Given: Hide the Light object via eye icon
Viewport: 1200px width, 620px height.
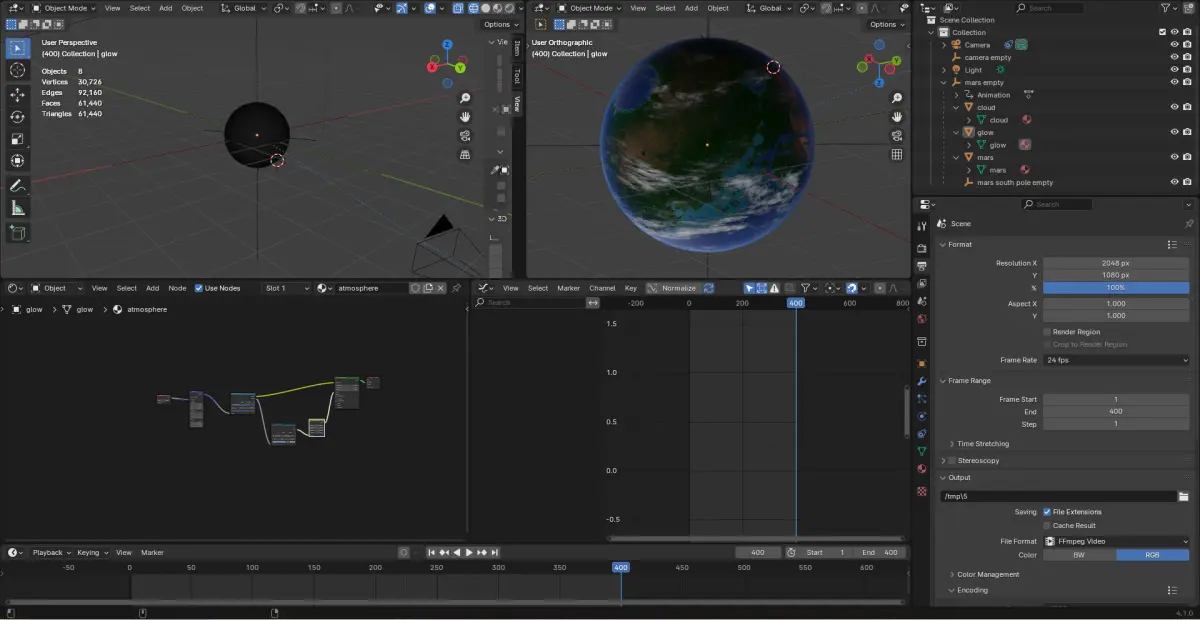Looking at the screenshot, I should click(1175, 70).
